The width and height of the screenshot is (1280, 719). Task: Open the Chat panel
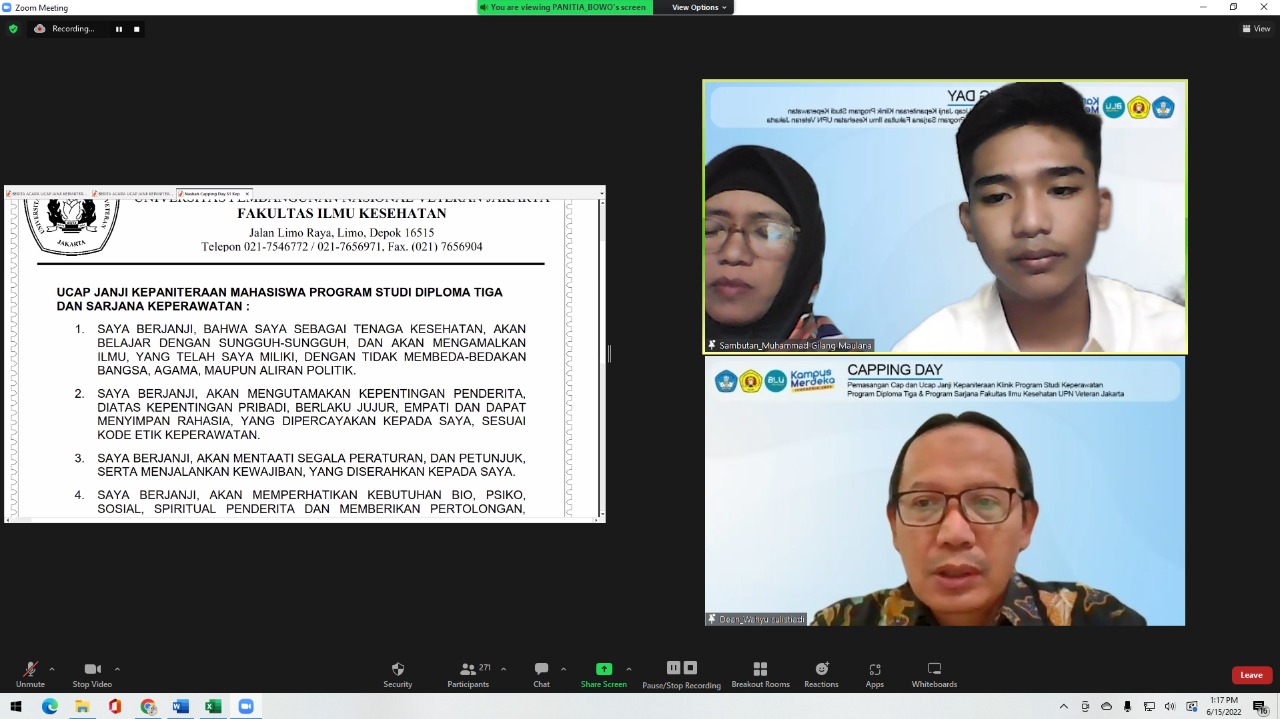541,675
